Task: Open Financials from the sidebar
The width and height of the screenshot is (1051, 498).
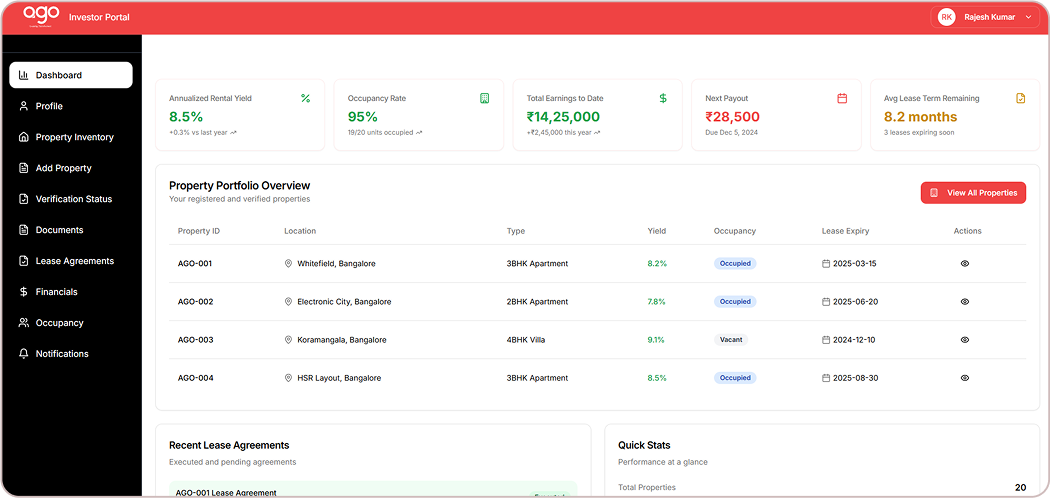Action: click(x=56, y=292)
